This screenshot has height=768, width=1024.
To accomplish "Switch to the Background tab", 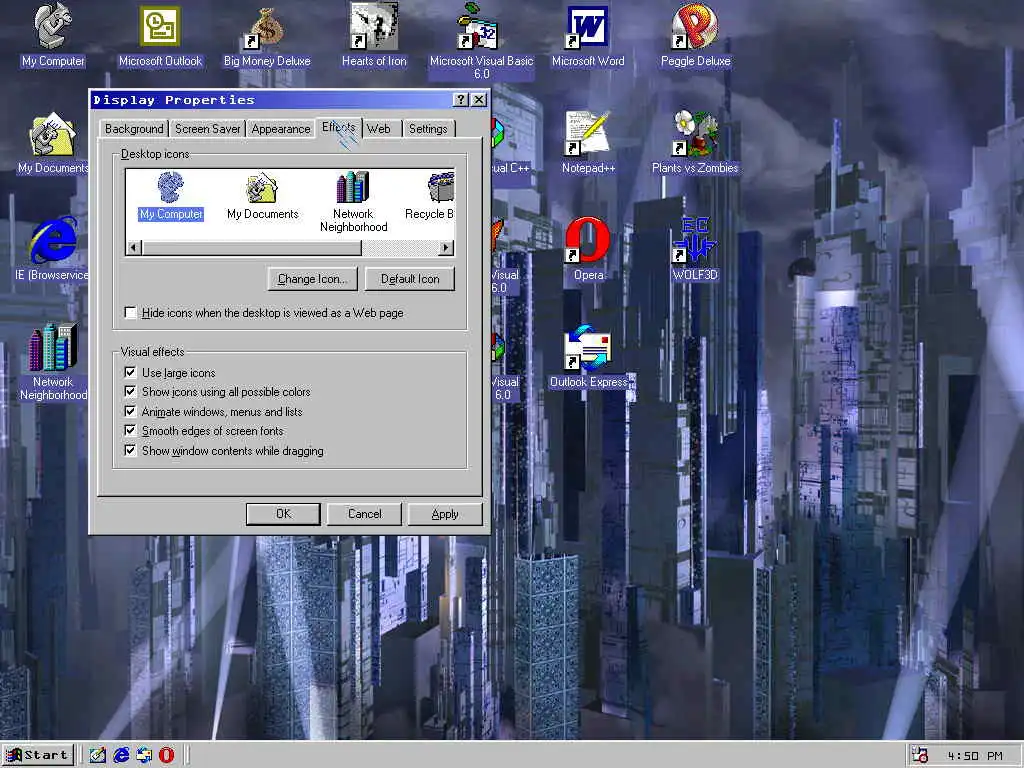I will click(x=134, y=129).
